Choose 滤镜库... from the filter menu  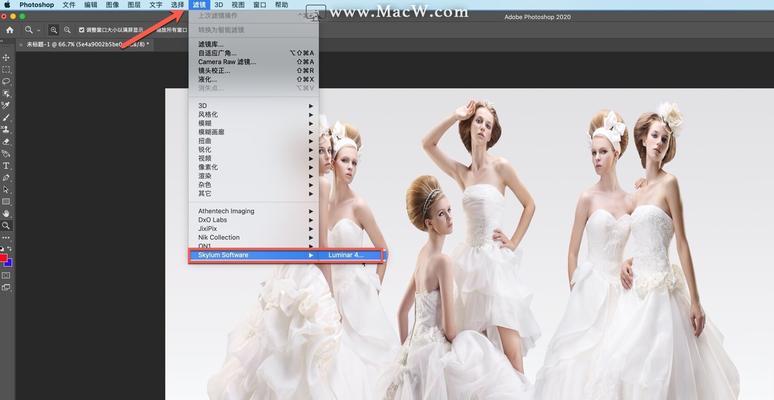pos(254,44)
